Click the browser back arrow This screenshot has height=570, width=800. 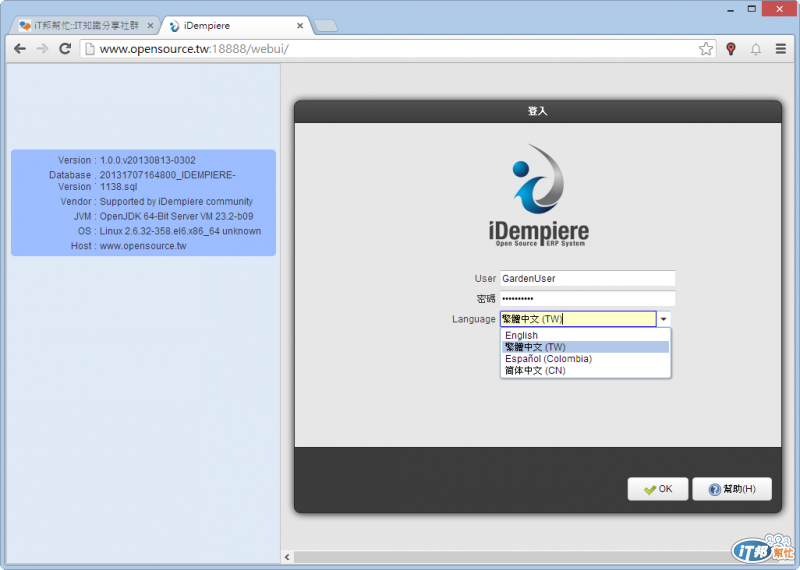pos(20,48)
